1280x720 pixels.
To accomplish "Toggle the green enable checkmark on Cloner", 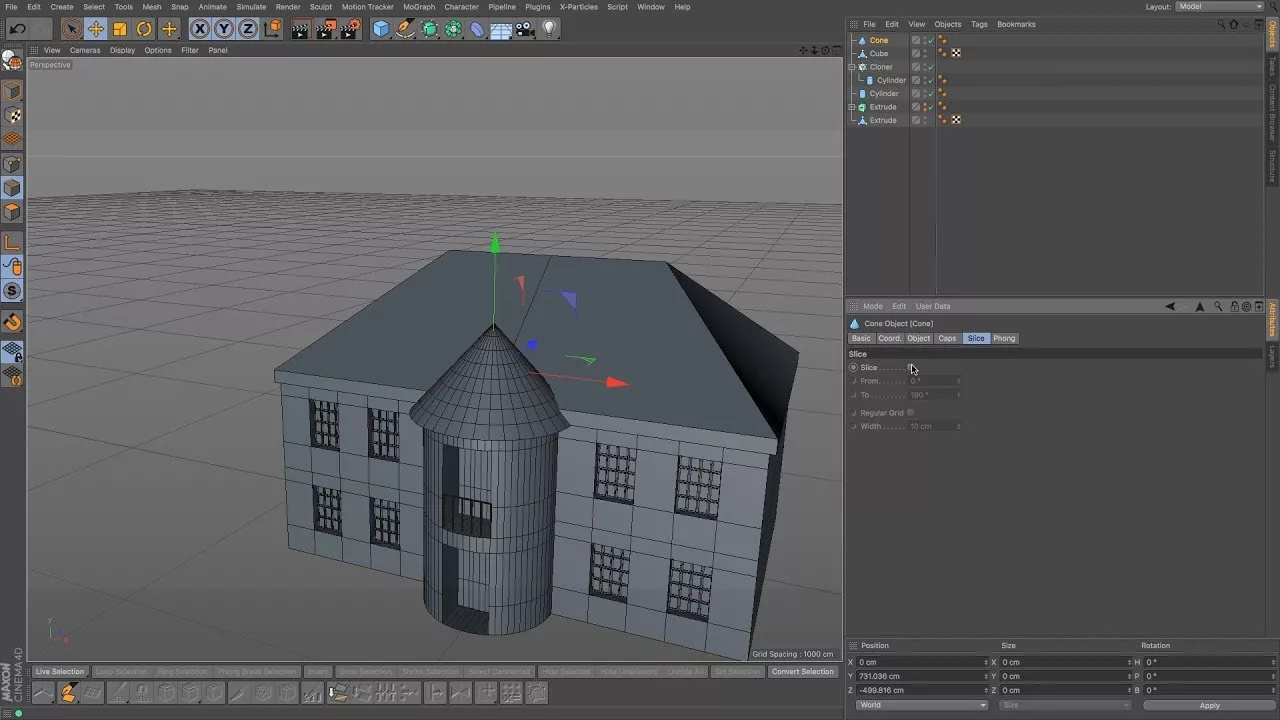I will (x=931, y=67).
